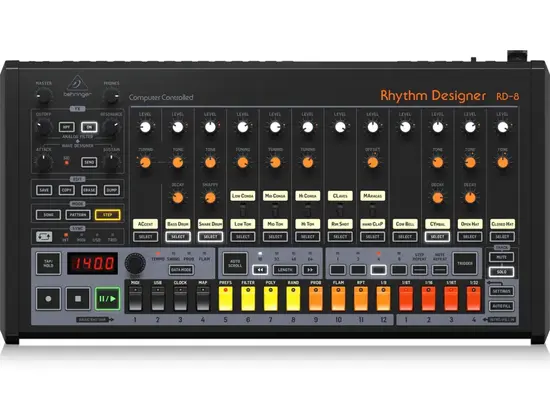
Task: Click the Step Repeat button
Action: point(420,270)
